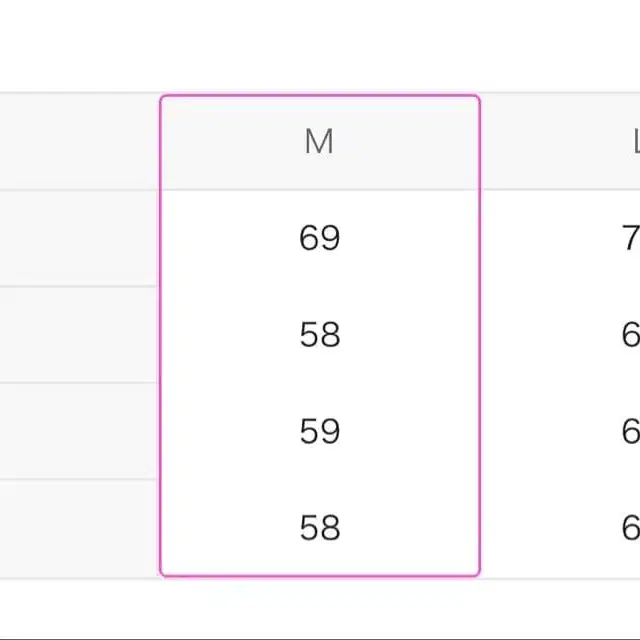
Task: Click the divider line between 69 and 58
Action: pyautogui.click(x=319, y=286)
